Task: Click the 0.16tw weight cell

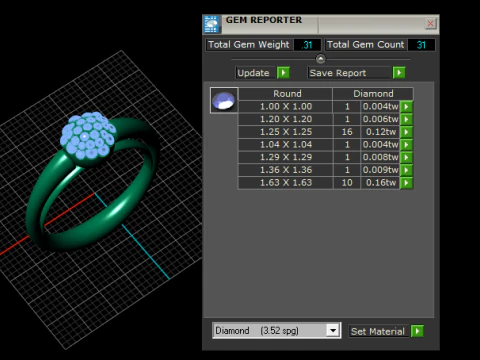Action: 380,183
